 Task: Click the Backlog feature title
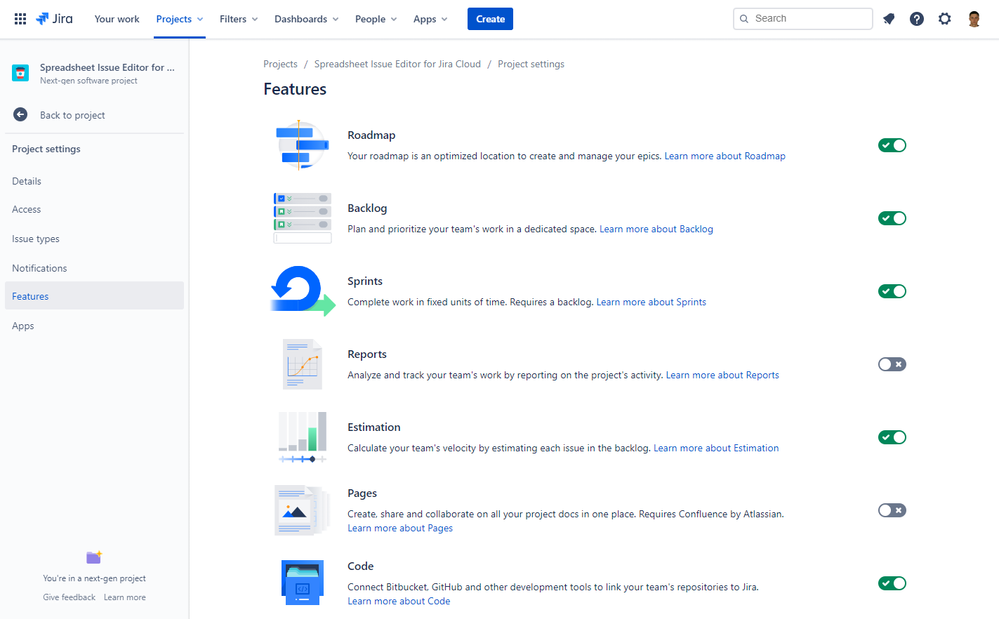tap(367, 208)
